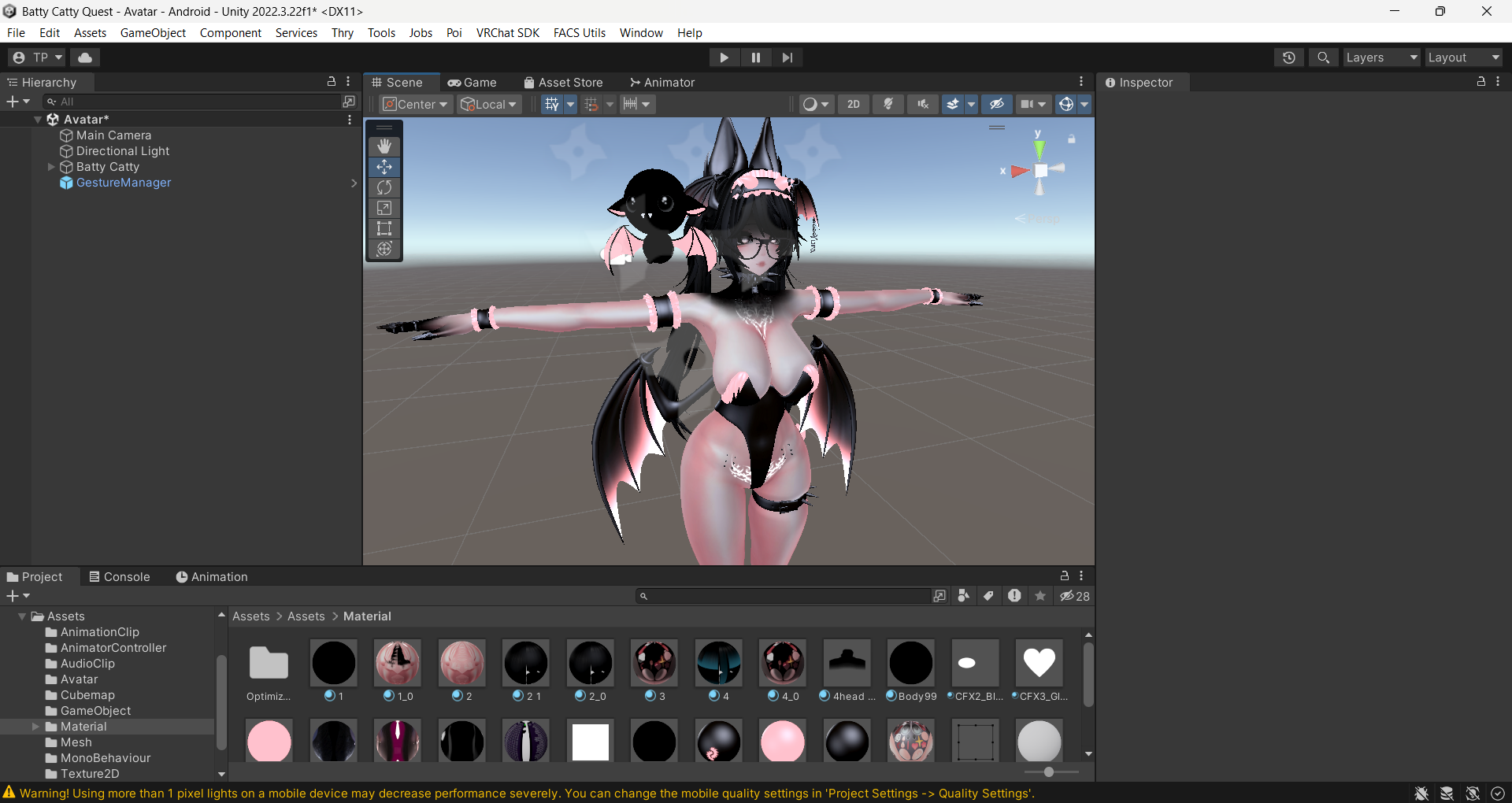1512x803 pixels.
Task: Select the Rect tool
Action: point(384,228)
